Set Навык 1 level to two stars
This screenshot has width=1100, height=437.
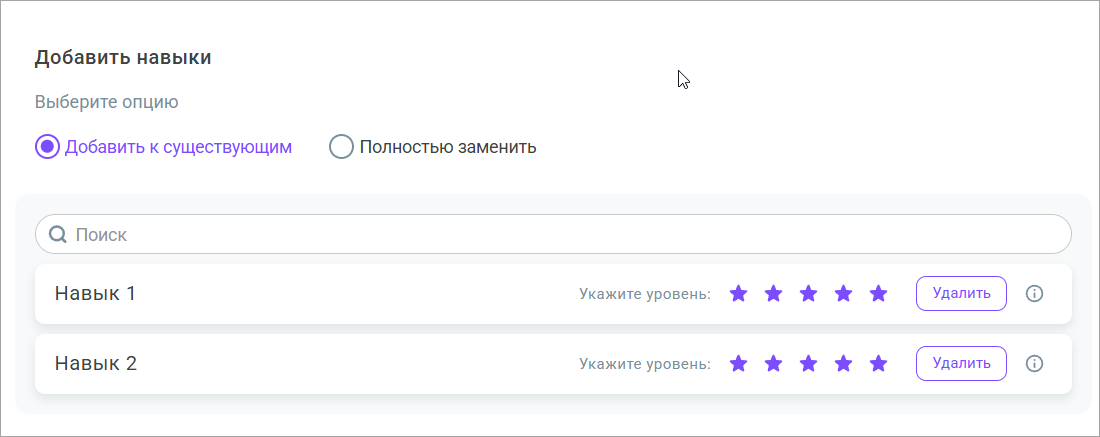pyautogui.click(x=773, y=294)
